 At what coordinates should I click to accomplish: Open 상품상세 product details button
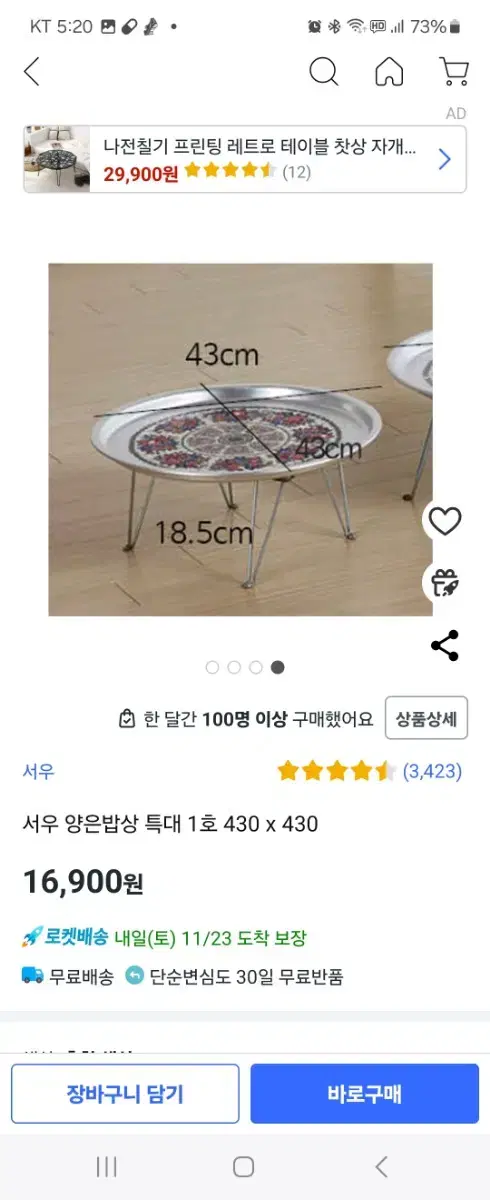pyautogui.click(x=426, y=718)
